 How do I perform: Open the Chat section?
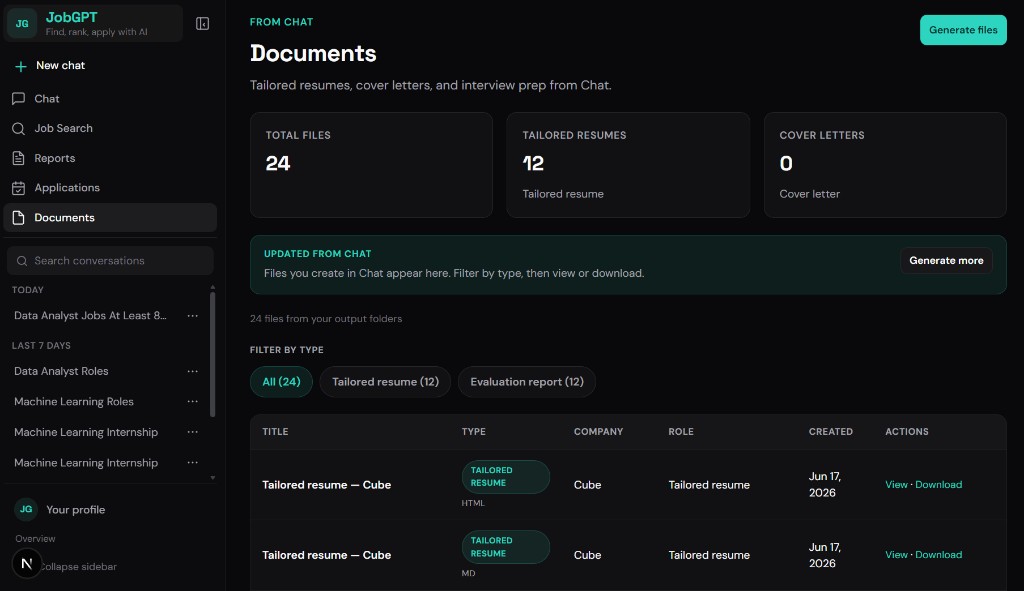click(x=110, y=99)
